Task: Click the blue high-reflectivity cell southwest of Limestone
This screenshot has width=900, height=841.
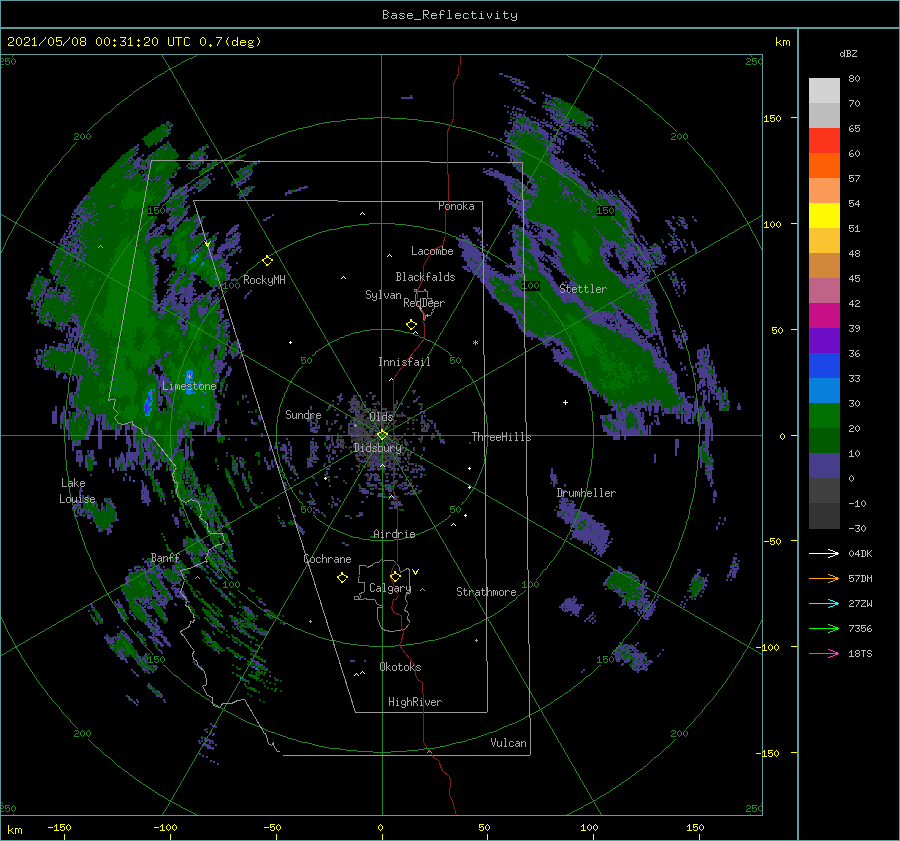Action: point(149,401)
